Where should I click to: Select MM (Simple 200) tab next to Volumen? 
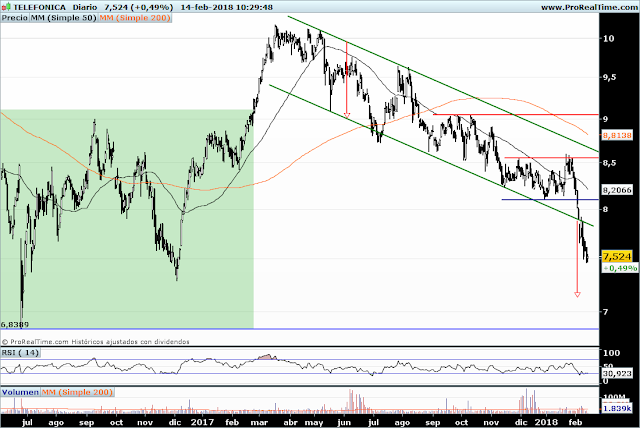click(x=77, y=392)
